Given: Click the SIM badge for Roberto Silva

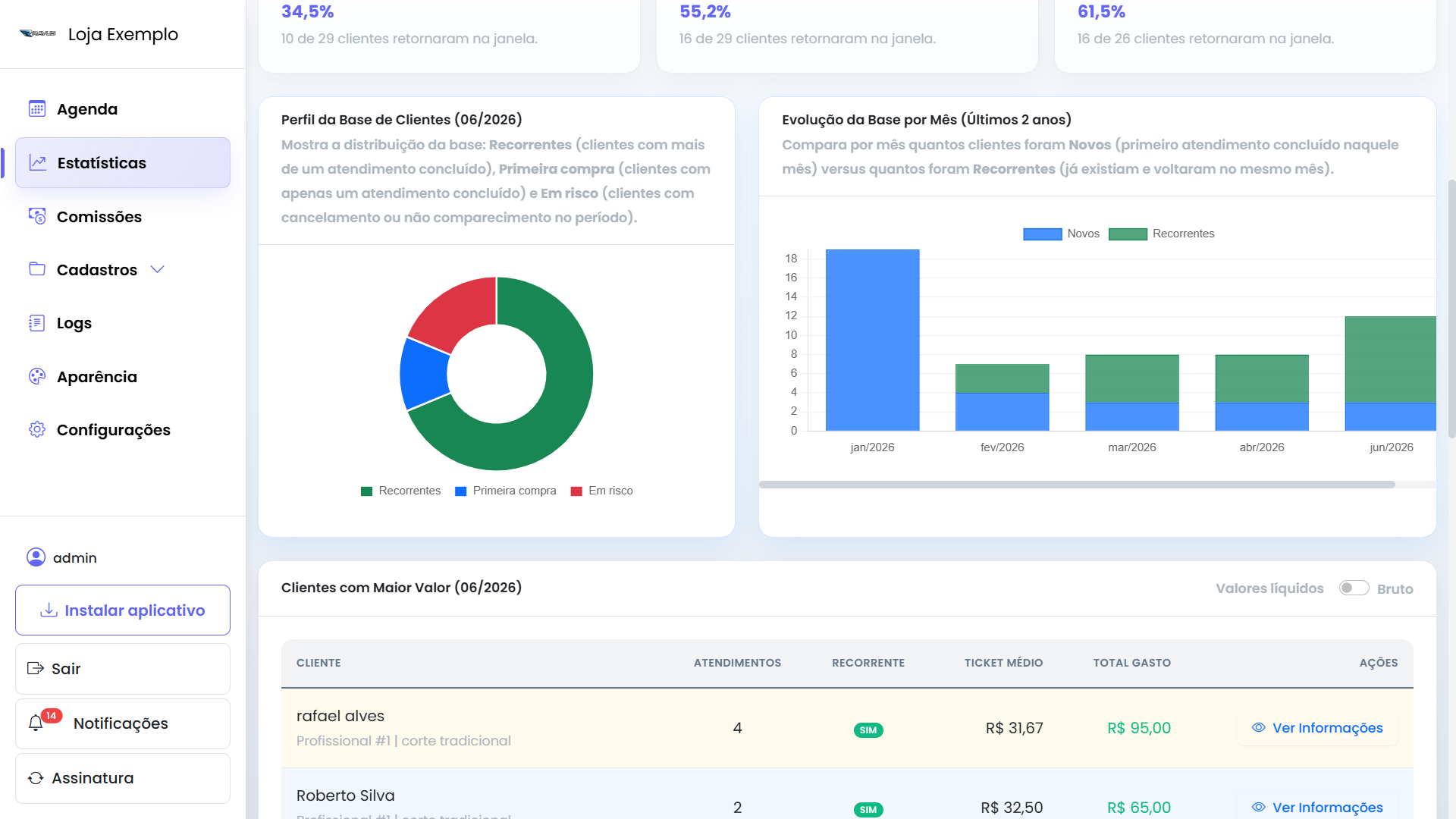Looking at the screenshot, I should tap(868, 809).
